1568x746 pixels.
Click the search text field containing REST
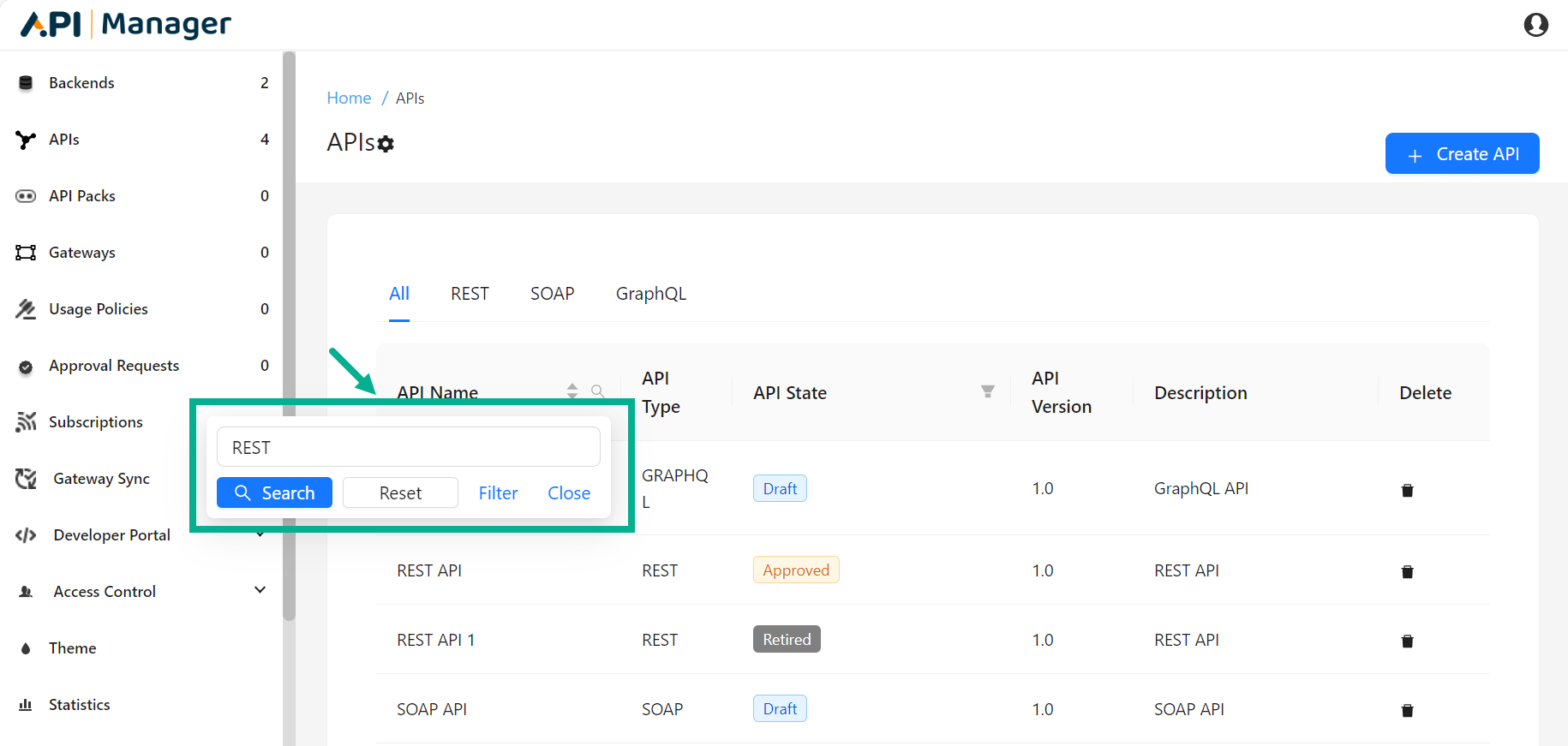pyautogui.click(x=408, y=447)
